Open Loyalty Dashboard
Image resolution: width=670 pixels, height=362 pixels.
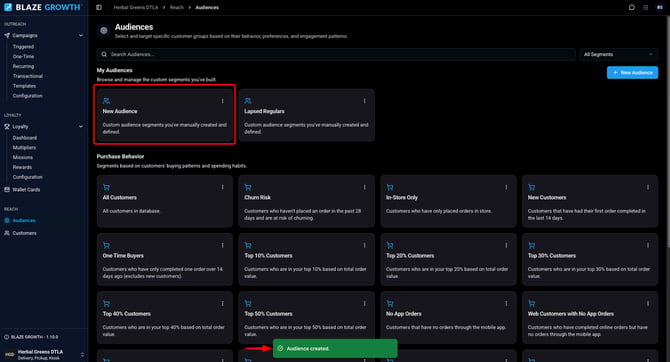coord(24,138)
